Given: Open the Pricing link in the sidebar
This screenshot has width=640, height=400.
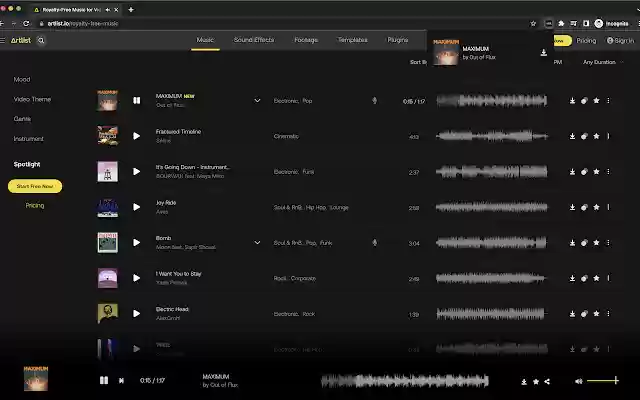Looking at the screenshot, I should [35, 205].
